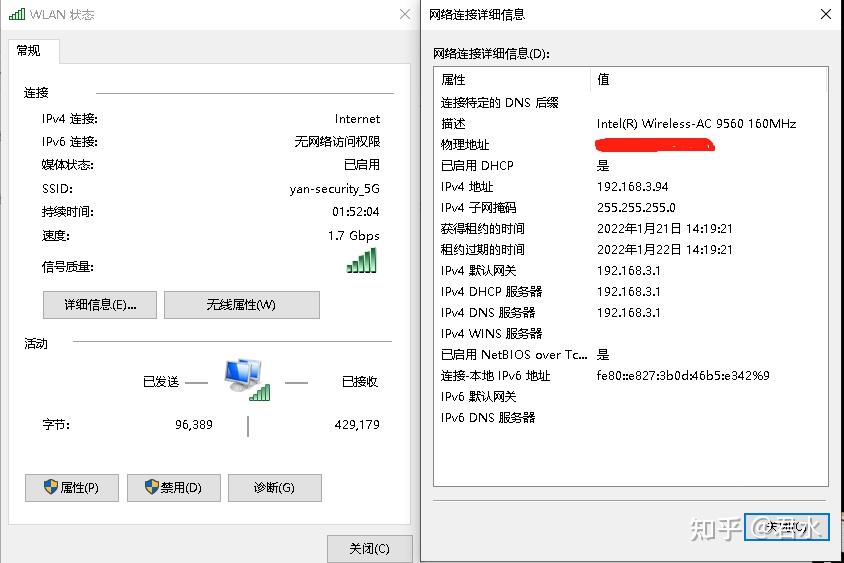Select the 连接特定的 DNS 后缀 row
This screenshot has height=563, width=844.
631,103
